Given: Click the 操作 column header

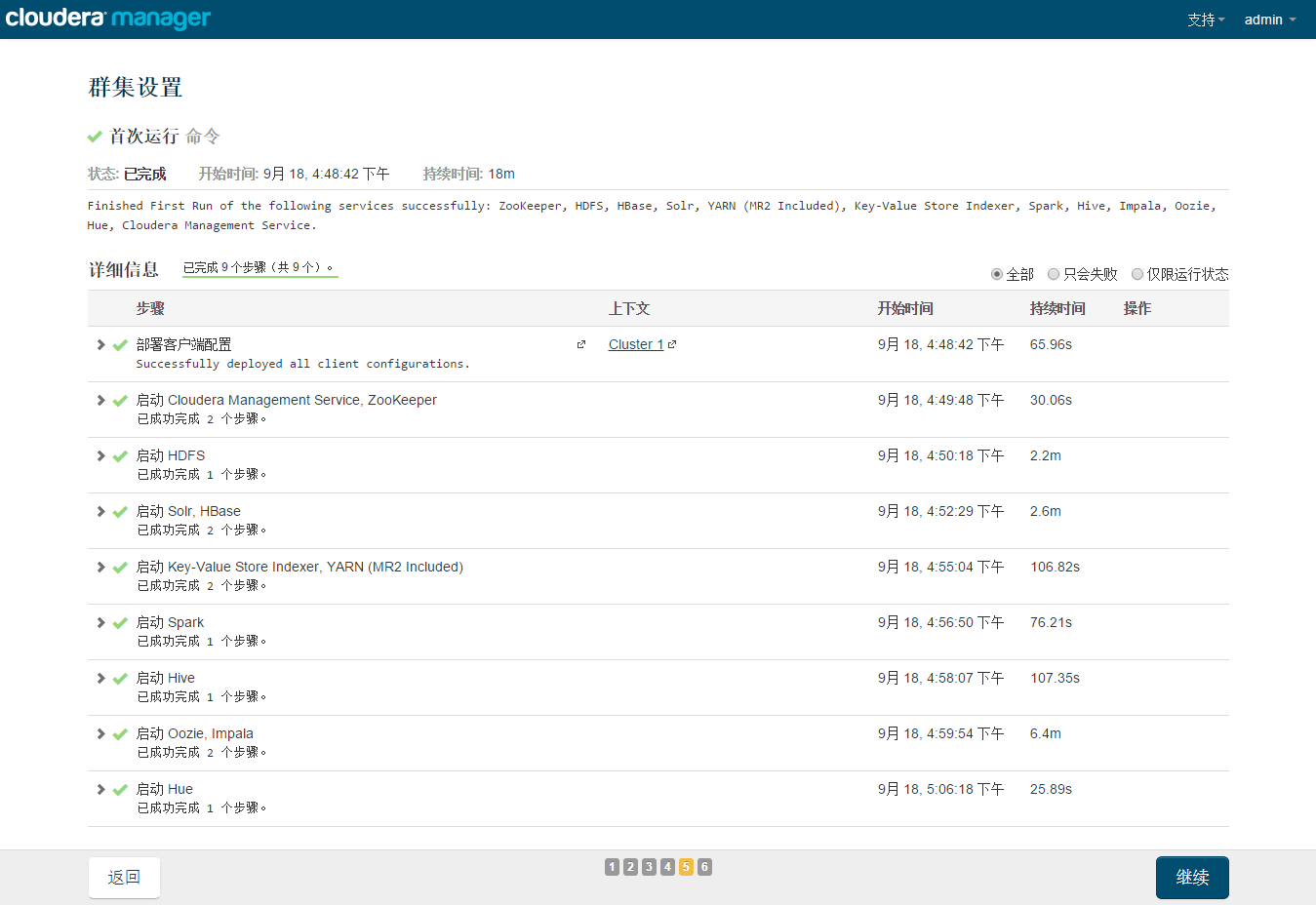Looking at the screenshot, I should (x=1137, y=308).
